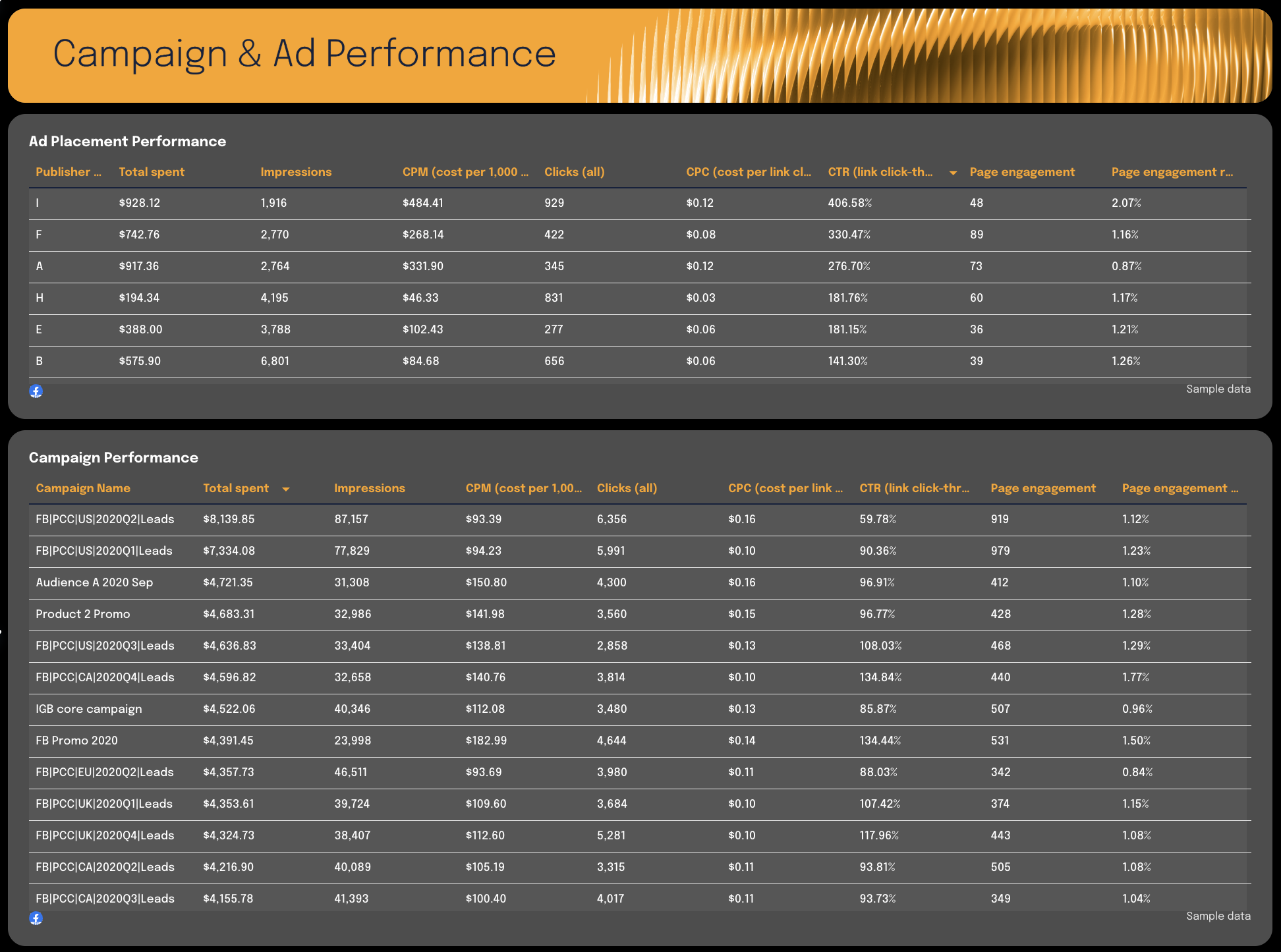Expand the truncated Publisher column header

69,171
